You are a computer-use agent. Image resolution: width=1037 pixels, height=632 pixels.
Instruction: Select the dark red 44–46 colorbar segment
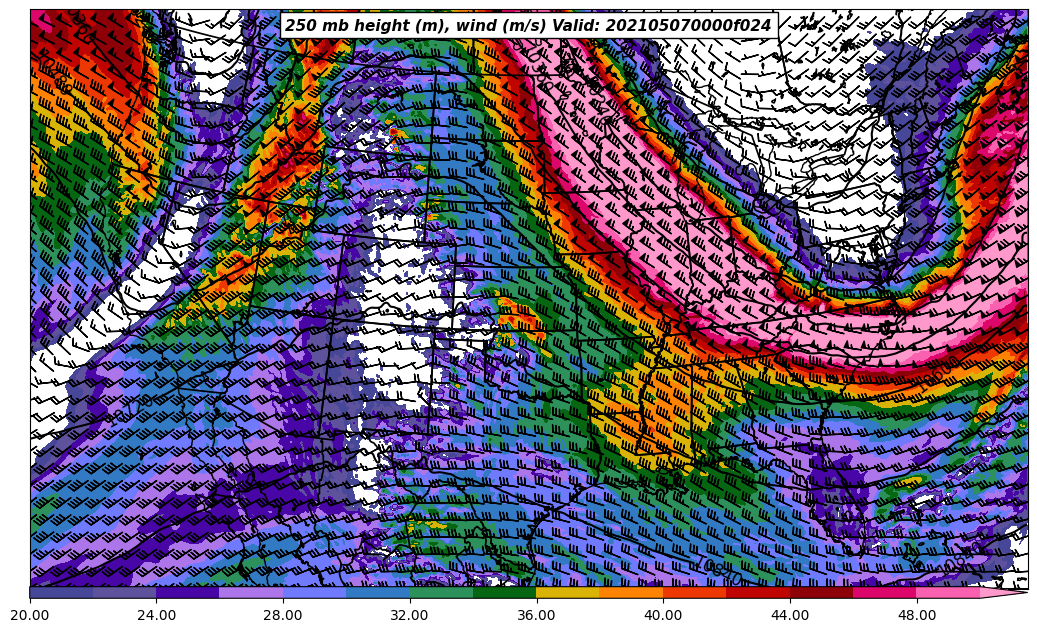(821, 593)
